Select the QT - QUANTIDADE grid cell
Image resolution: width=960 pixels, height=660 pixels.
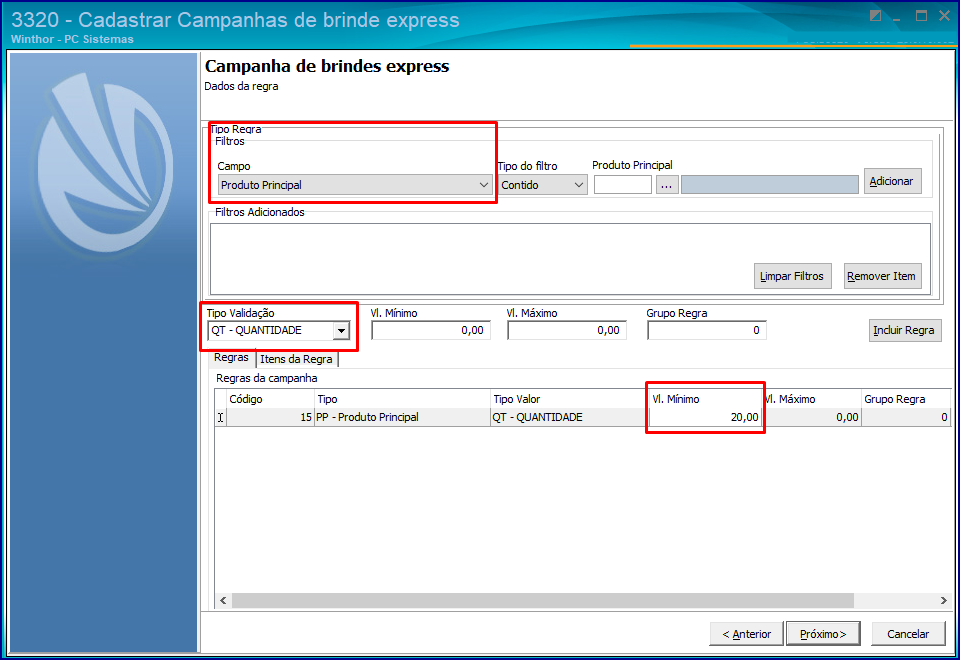[568, 418]
